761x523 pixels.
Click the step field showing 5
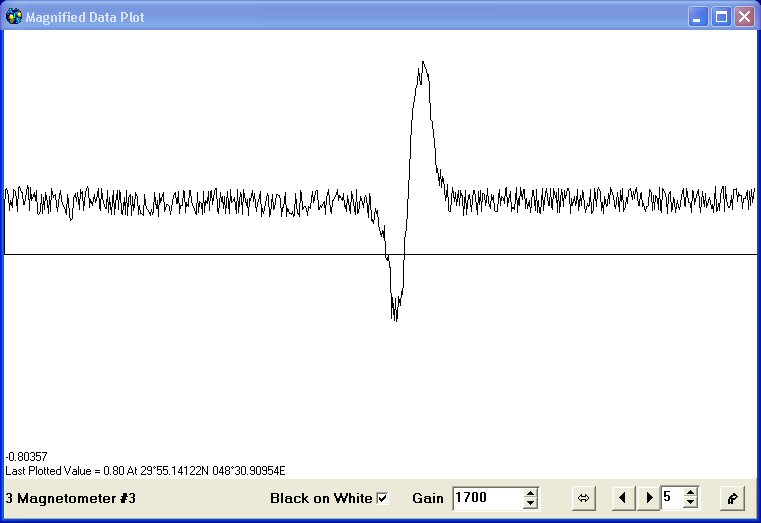coord(673,498)
